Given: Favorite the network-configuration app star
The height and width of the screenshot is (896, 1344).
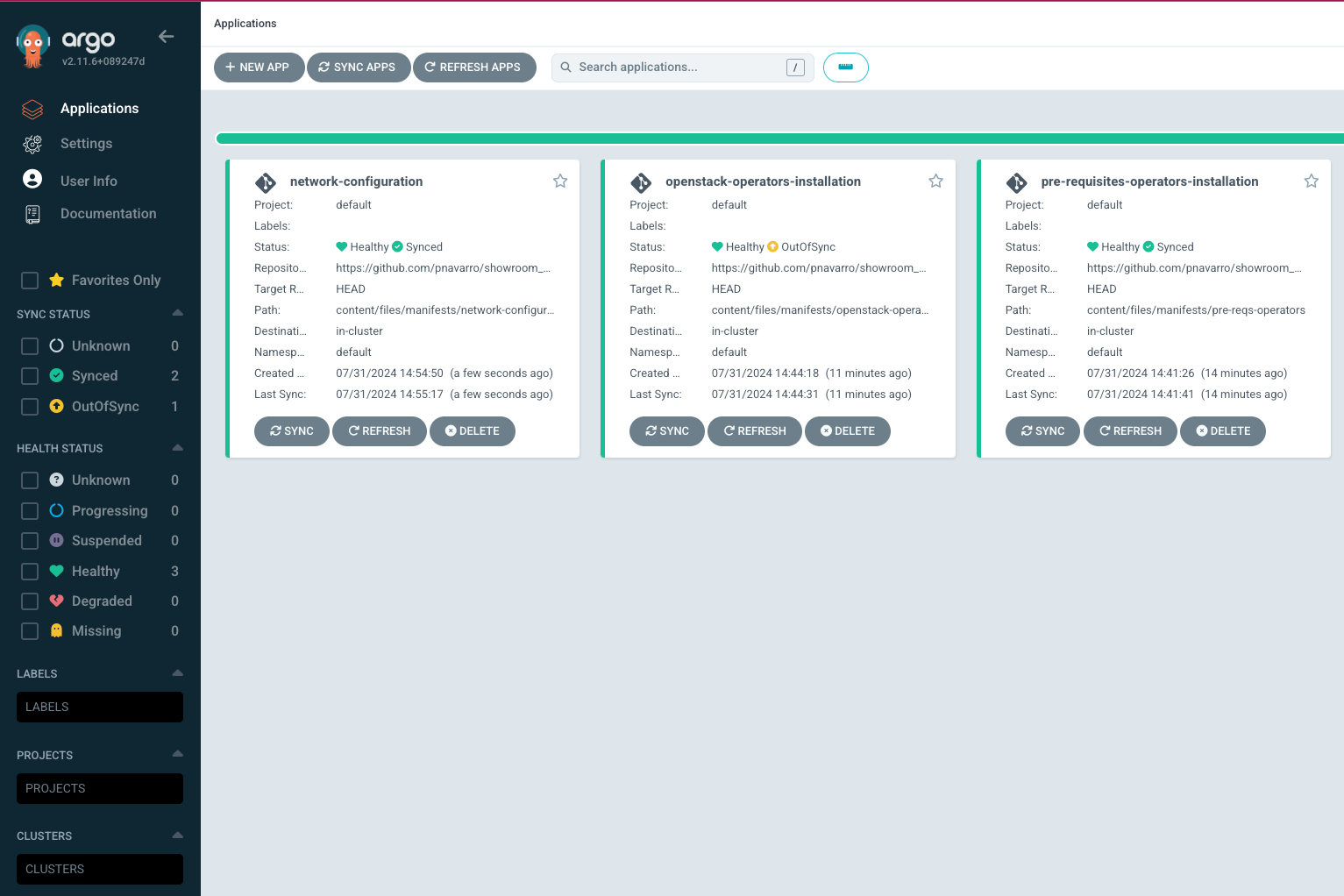Looking at the screenshot, I should pos(560,181).
